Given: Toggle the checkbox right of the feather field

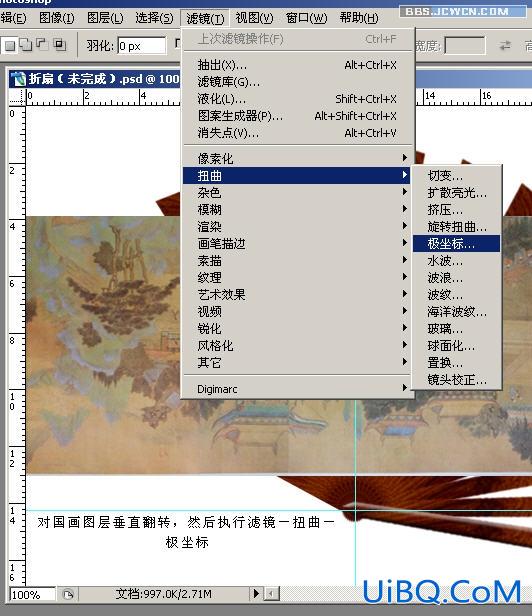Looking at the screenshot, I should (178, 44).
